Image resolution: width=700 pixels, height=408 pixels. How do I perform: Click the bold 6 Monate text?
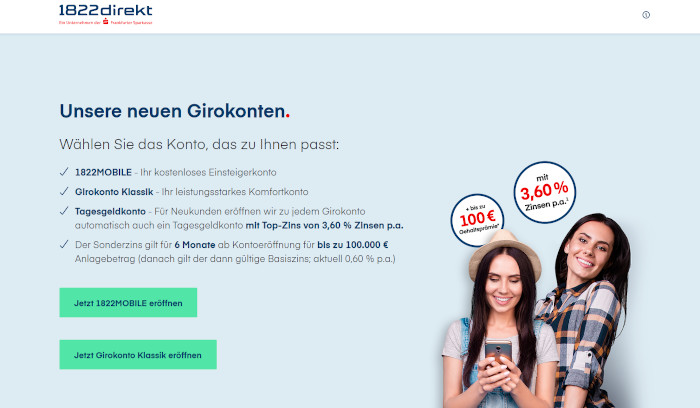tap(195, 245)
